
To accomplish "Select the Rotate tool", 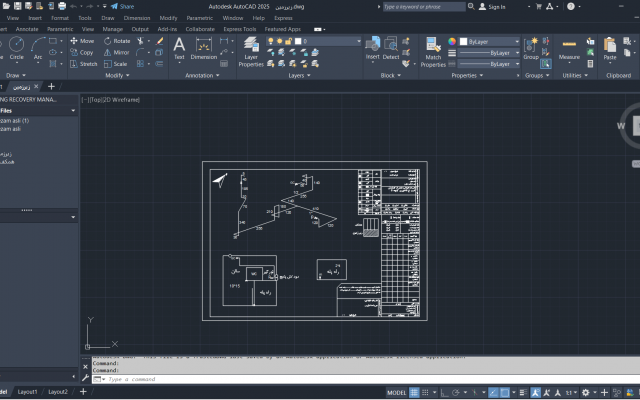I will click(116, 41).
